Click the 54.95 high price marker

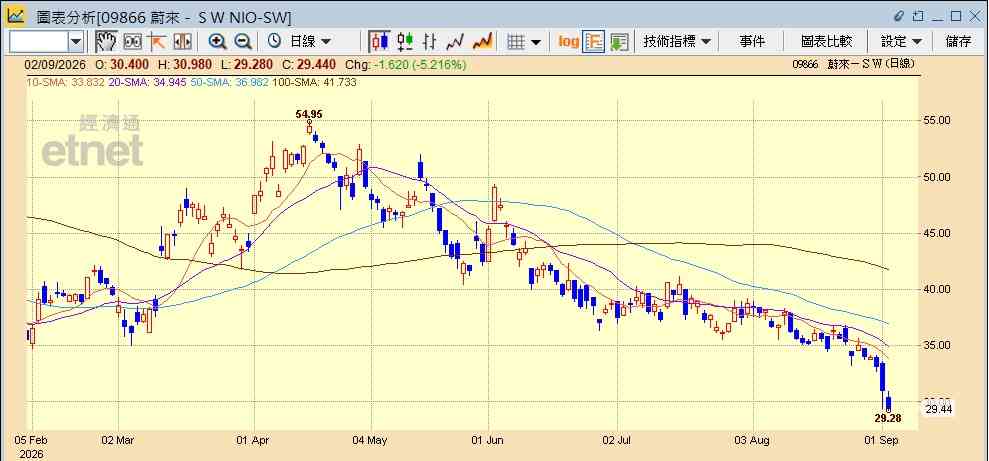309,114
